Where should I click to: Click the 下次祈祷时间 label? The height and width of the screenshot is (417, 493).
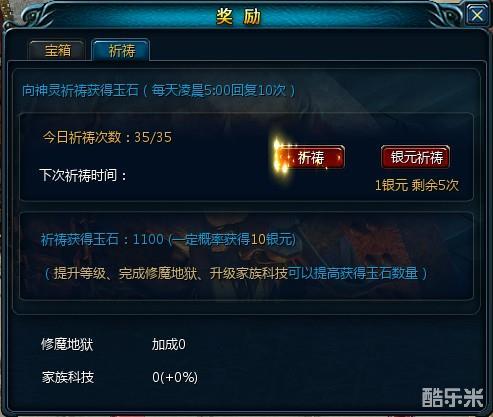83,175
